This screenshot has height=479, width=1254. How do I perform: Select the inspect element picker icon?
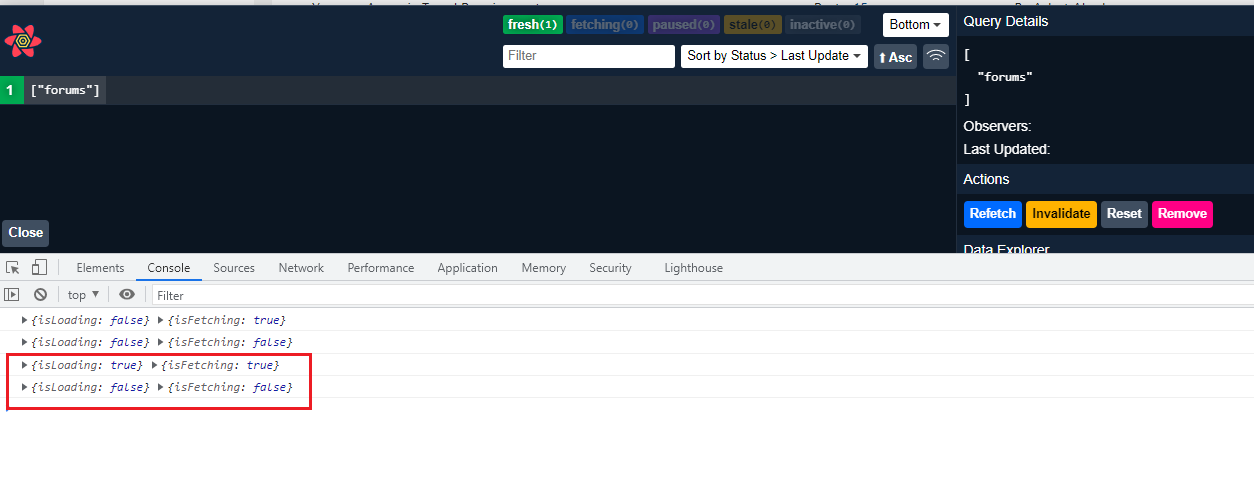tap(13, 268)
